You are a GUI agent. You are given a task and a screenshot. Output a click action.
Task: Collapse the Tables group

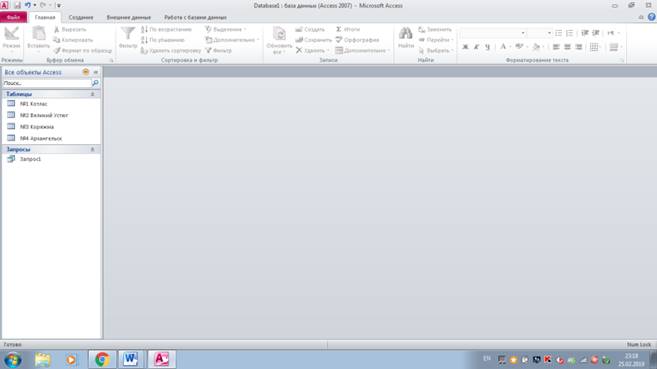click(x=93, y=94)
